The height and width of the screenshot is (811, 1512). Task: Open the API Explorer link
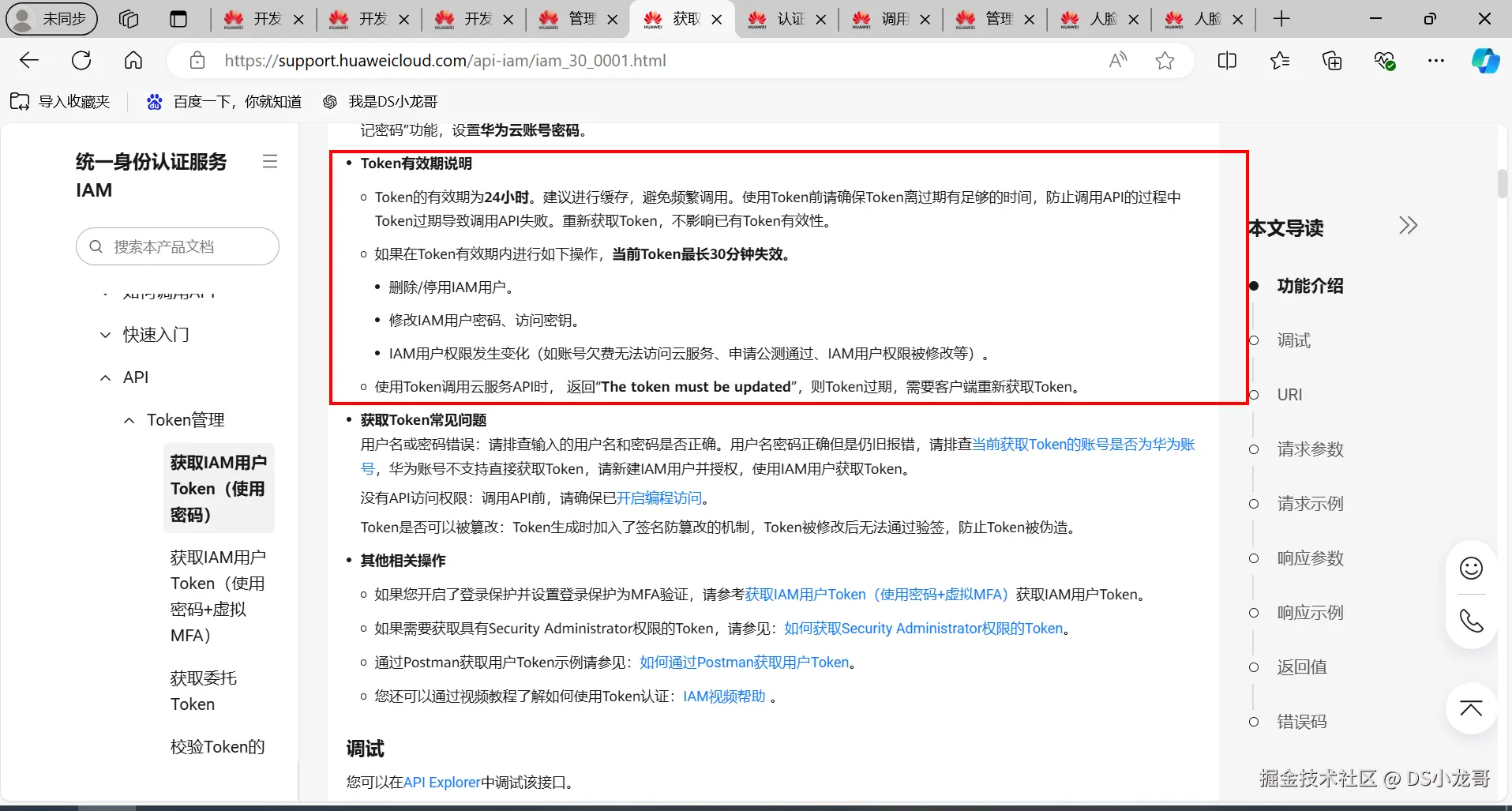coord(441,782)
